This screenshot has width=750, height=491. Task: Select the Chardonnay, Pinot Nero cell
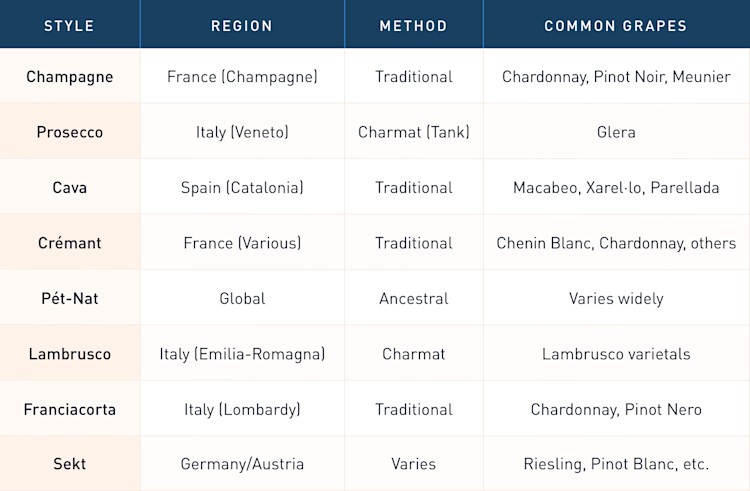(617, 409)
